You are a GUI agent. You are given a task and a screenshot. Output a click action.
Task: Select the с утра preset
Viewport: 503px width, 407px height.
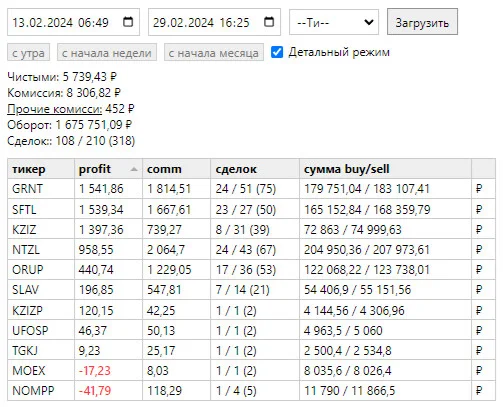pos(29,53)
